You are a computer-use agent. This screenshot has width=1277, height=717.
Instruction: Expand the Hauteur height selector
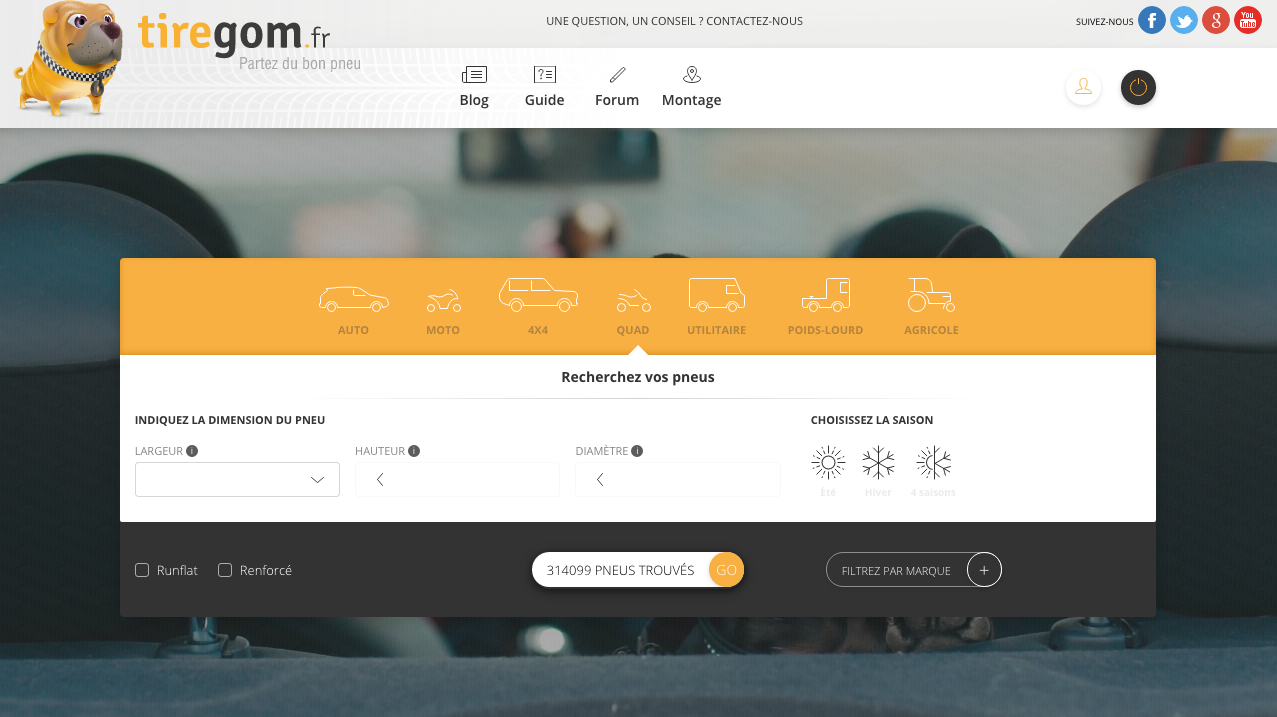(x=457, y=480)
